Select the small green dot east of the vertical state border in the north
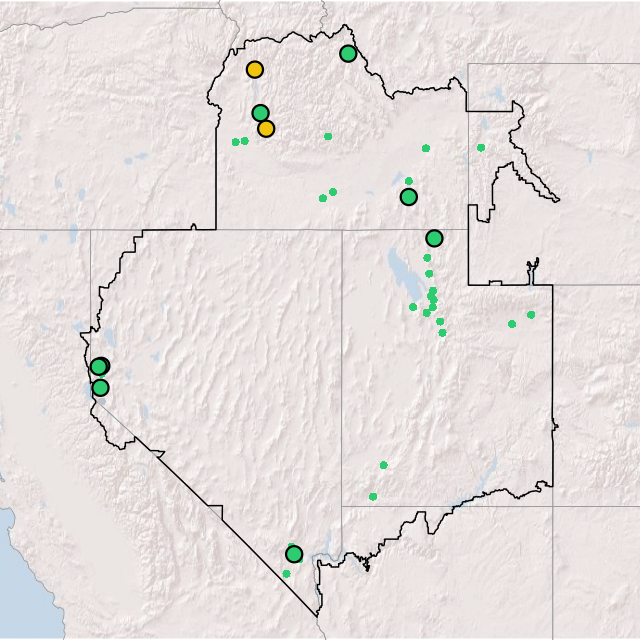 pyautogui.click(x=481, y=148)
